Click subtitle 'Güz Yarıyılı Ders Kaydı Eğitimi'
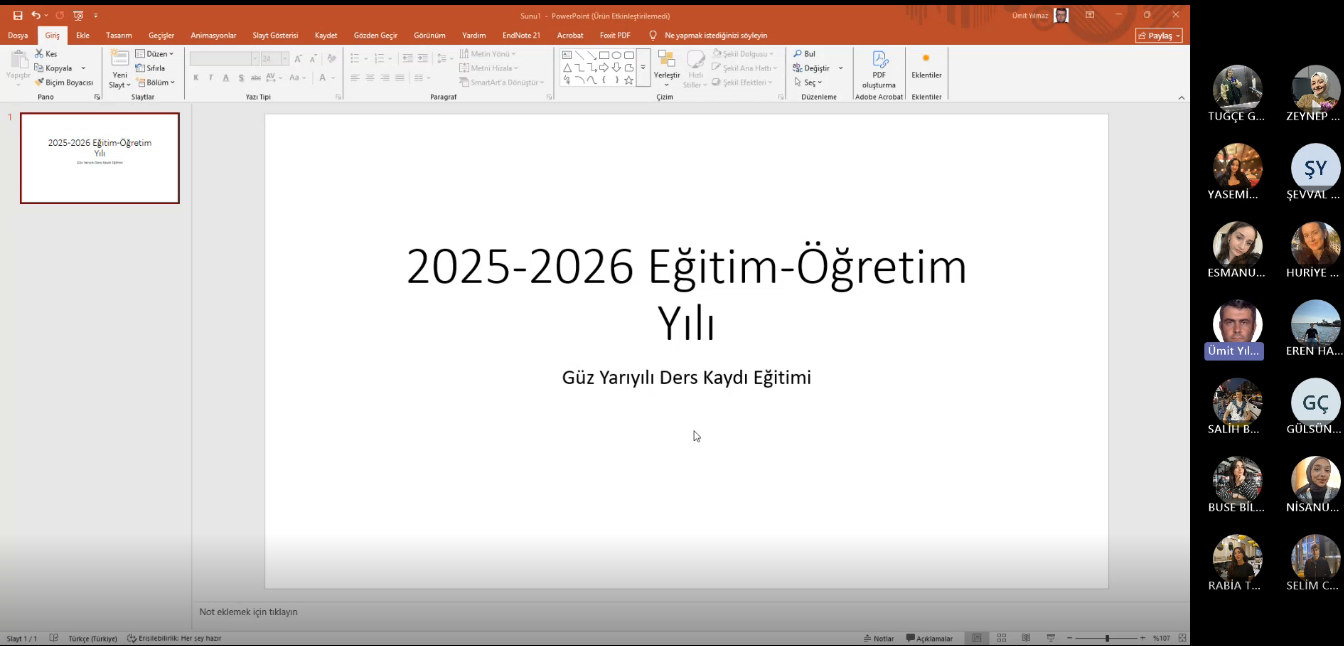The width and height of the screenshot is (1344, 646). (686, 378)
